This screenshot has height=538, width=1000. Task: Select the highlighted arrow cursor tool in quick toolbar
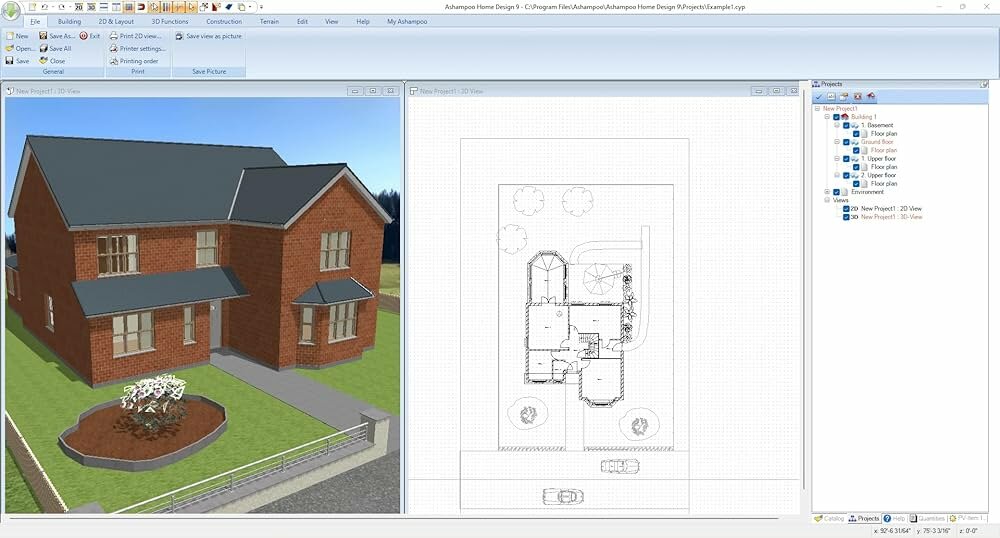click(191, 7)
